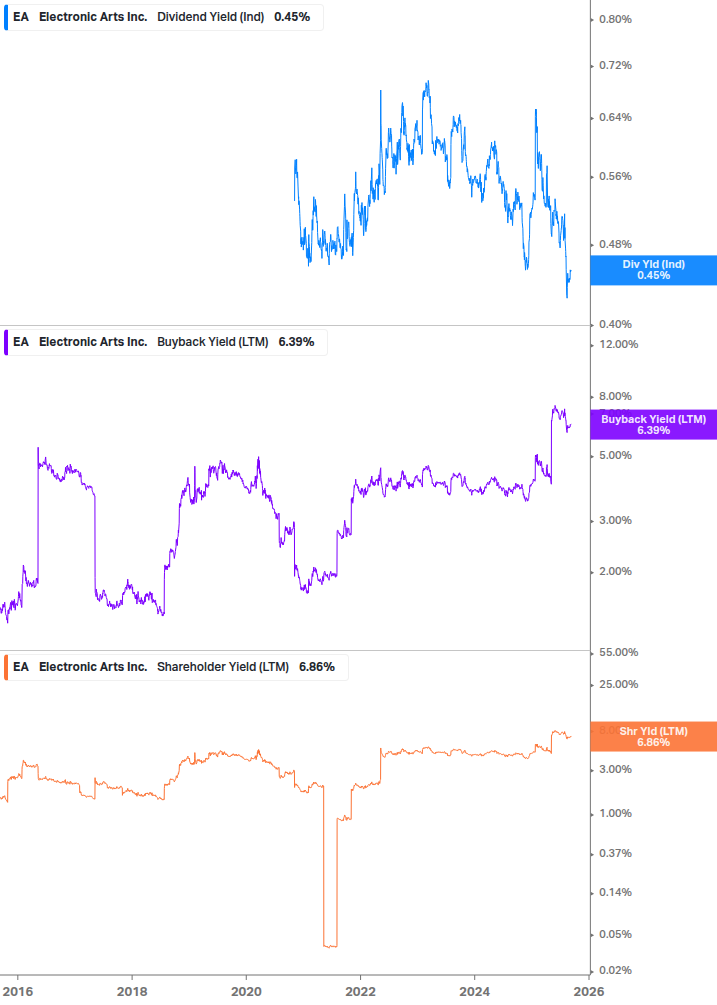Click the 0.45% value in the dividend legend

click(x=292, y=17)
